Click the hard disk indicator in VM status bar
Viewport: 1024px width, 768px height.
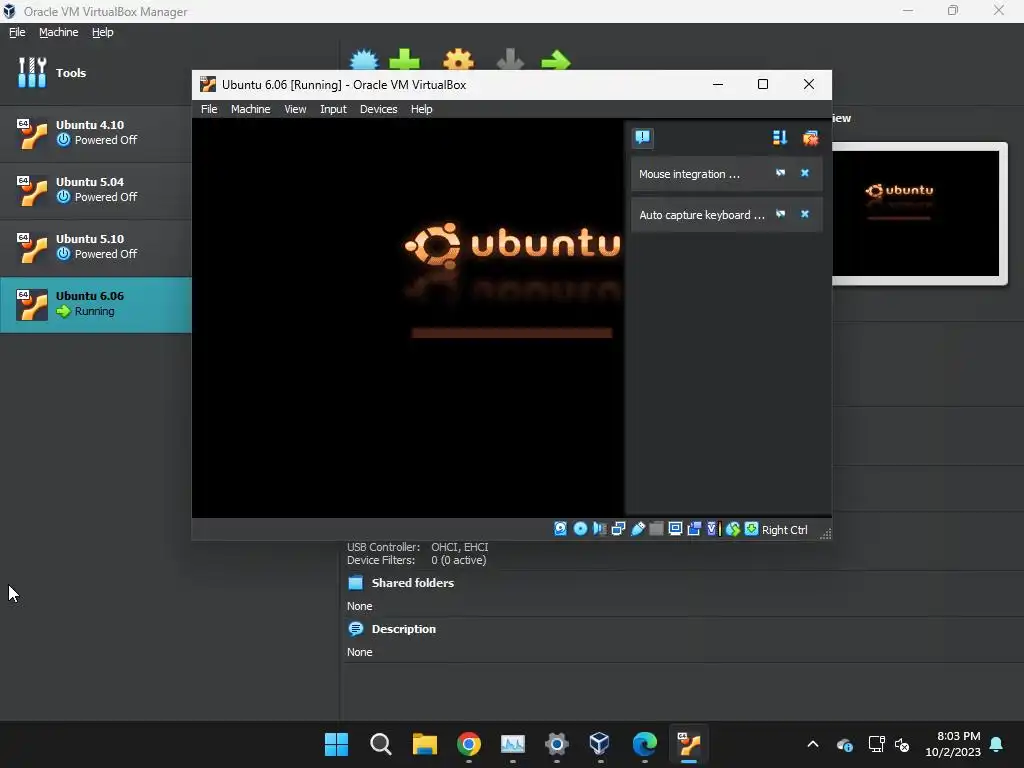click(x=560, y=529)
